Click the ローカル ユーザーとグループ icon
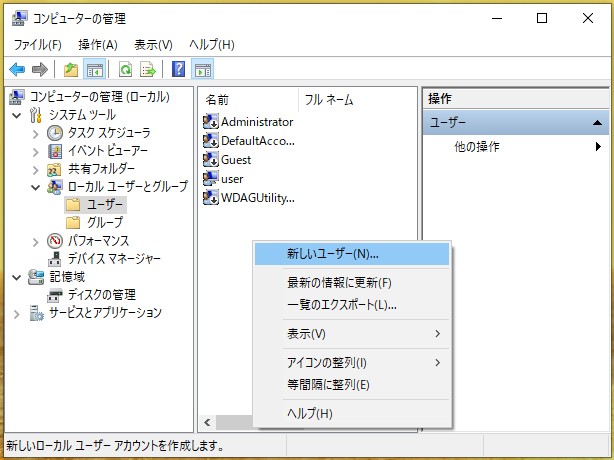Image resolution: width=614 pixels, height=460 pixels. [x=54, y=187]
